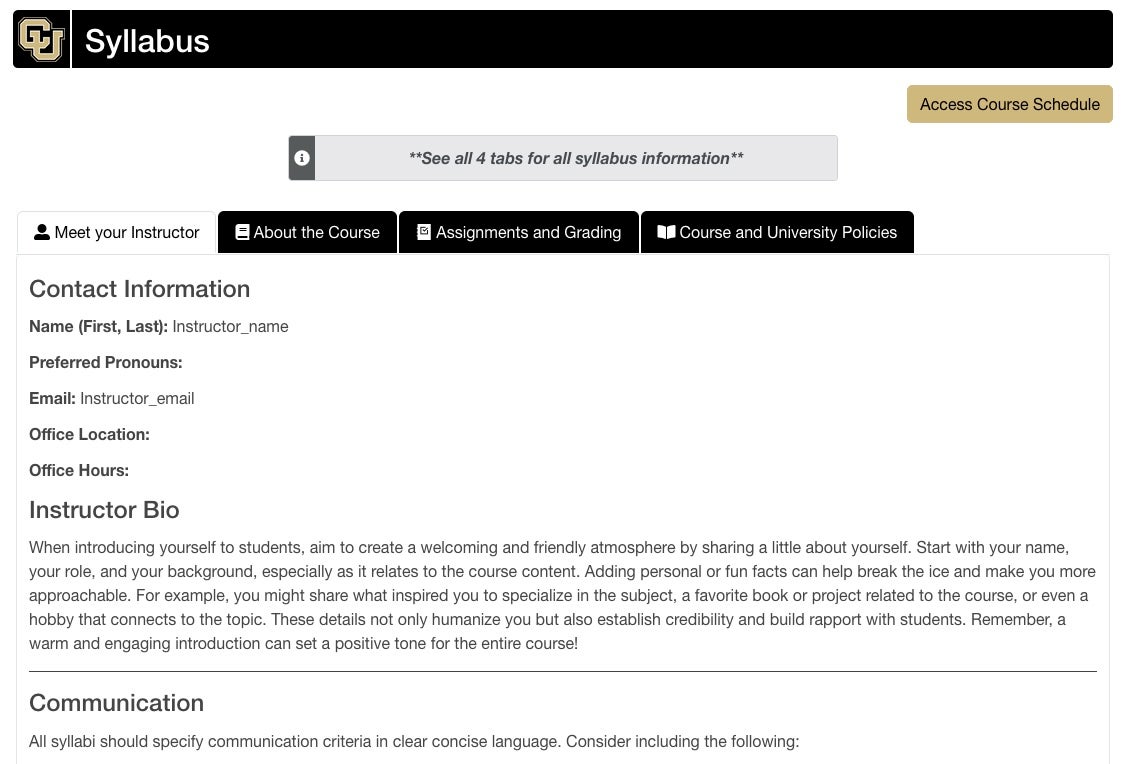Click the Communication section heading

(116, 703)
